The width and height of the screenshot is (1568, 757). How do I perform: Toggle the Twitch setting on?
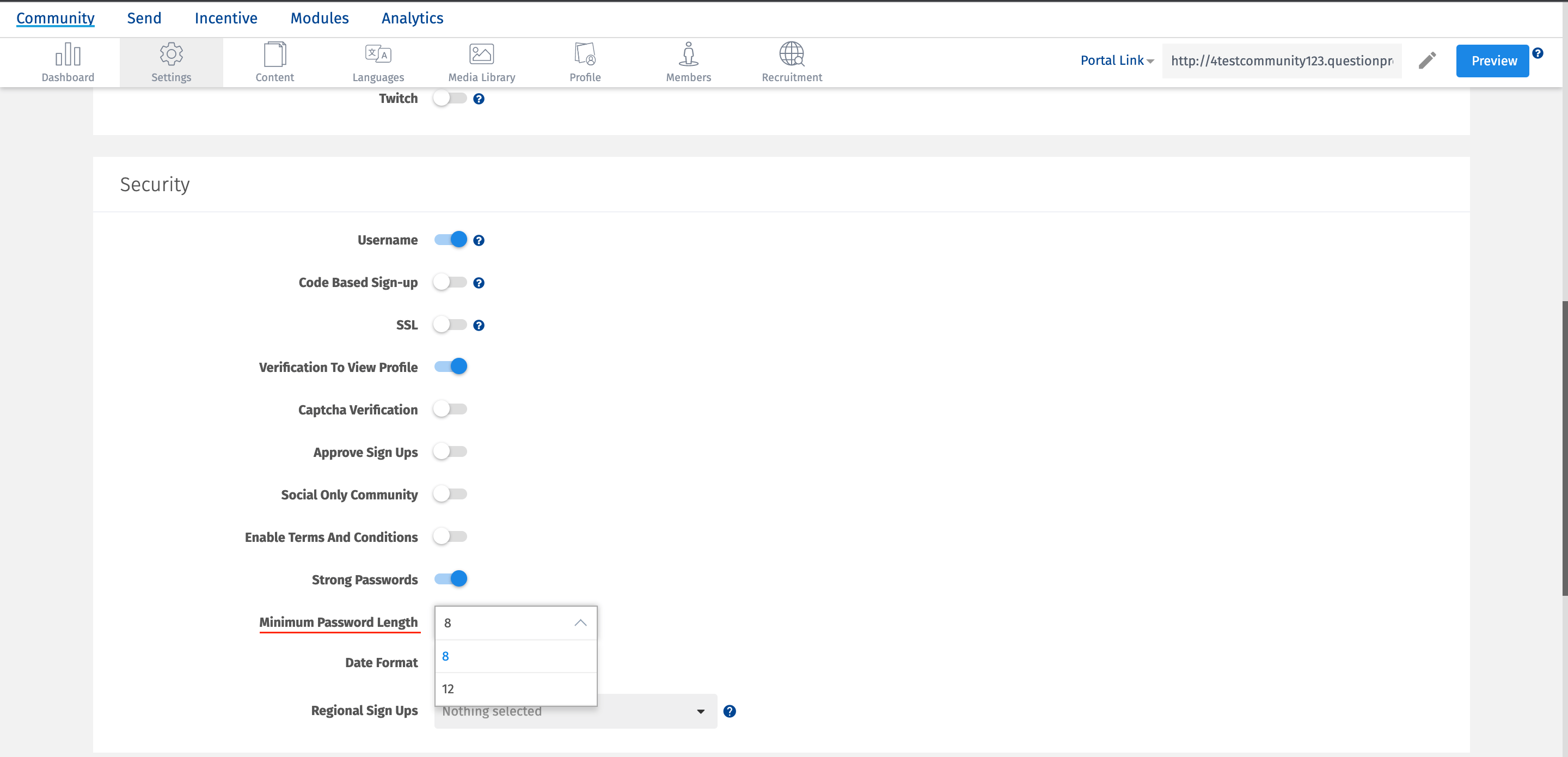pyautogui.click(x=450, y=98)
